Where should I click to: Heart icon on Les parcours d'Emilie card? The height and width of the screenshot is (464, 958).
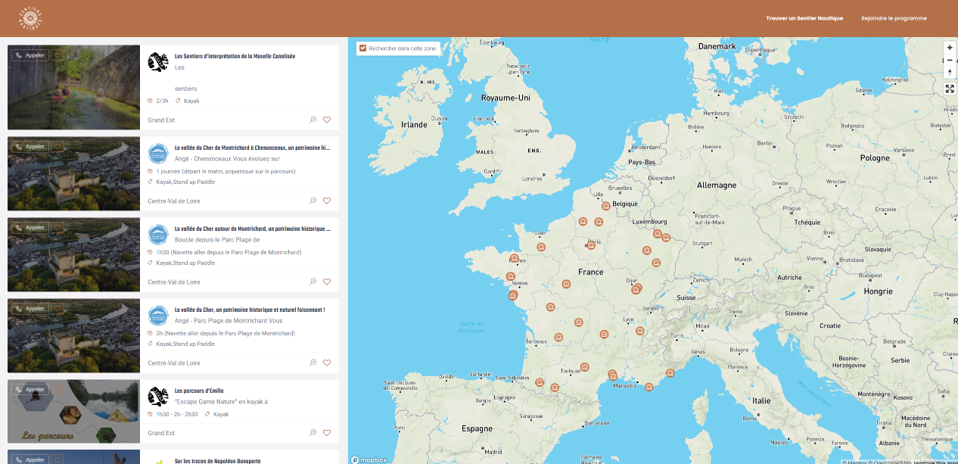pyautogui.click(x=327, y=433)
